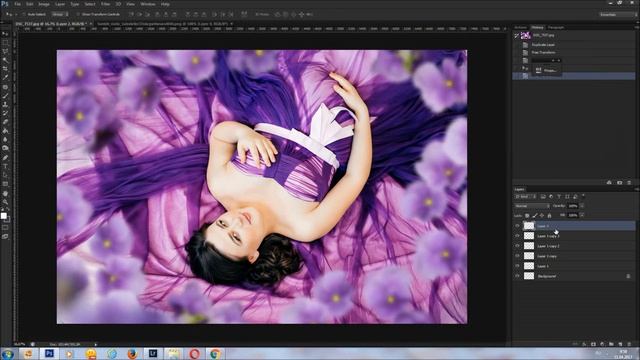
Task: Hide the Layer 1 copy 2 layer
Action: pyautogui.click(x=517, y=246)
